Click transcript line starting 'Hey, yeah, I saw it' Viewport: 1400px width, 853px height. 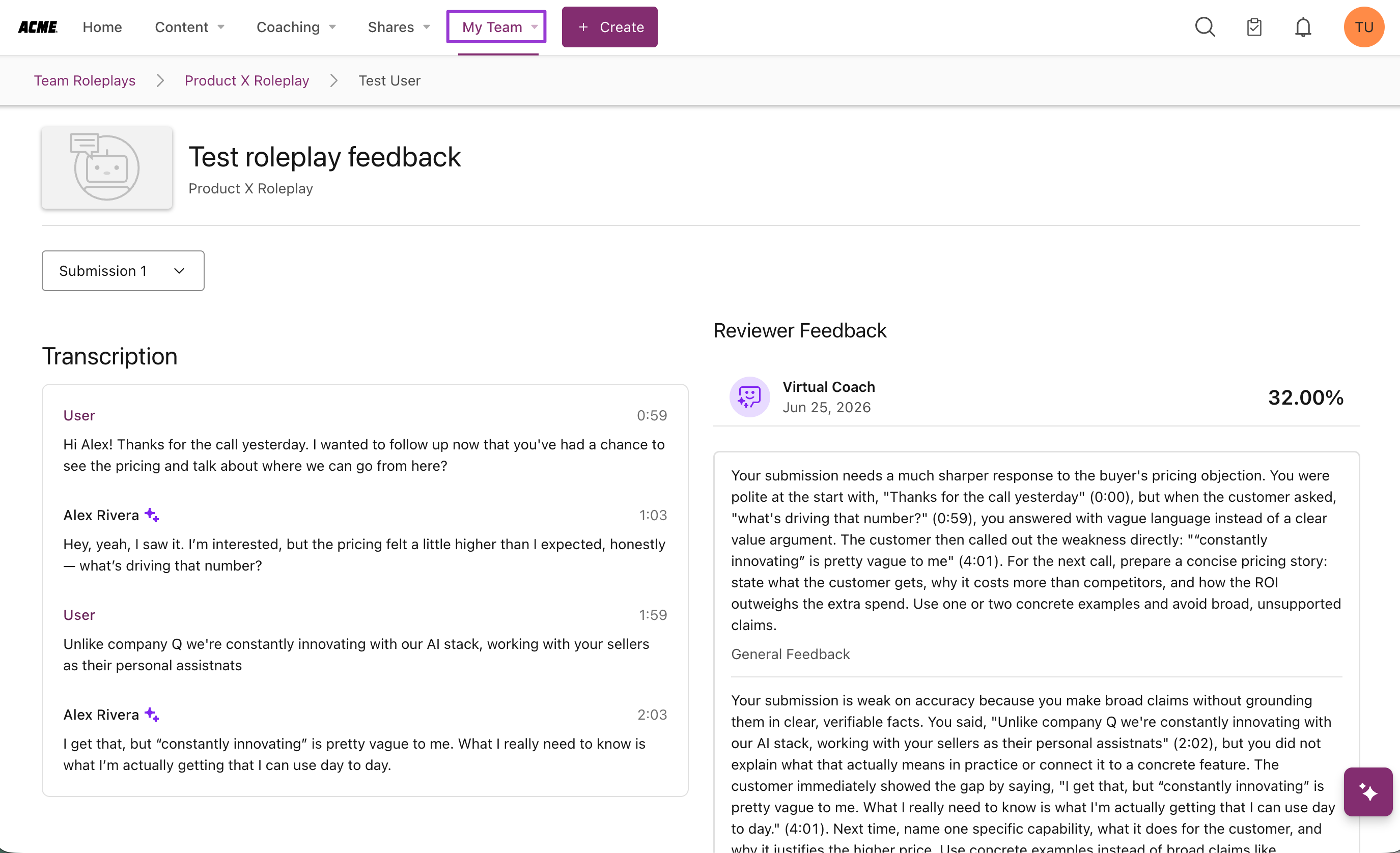pos(364,555)
